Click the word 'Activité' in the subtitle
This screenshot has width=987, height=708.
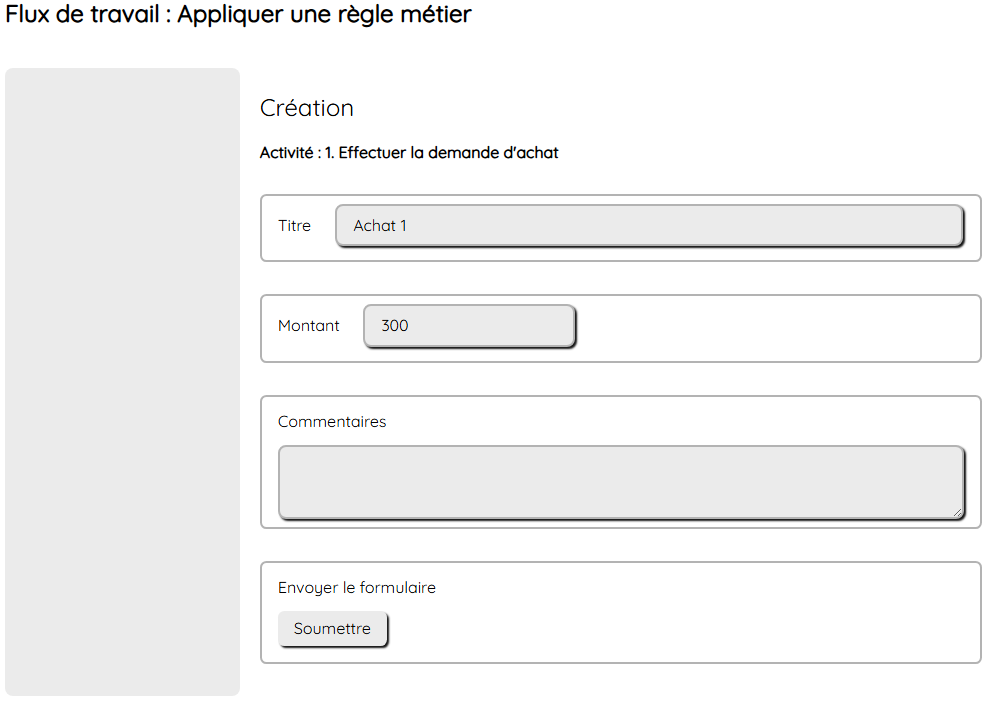tap(286, 153)
